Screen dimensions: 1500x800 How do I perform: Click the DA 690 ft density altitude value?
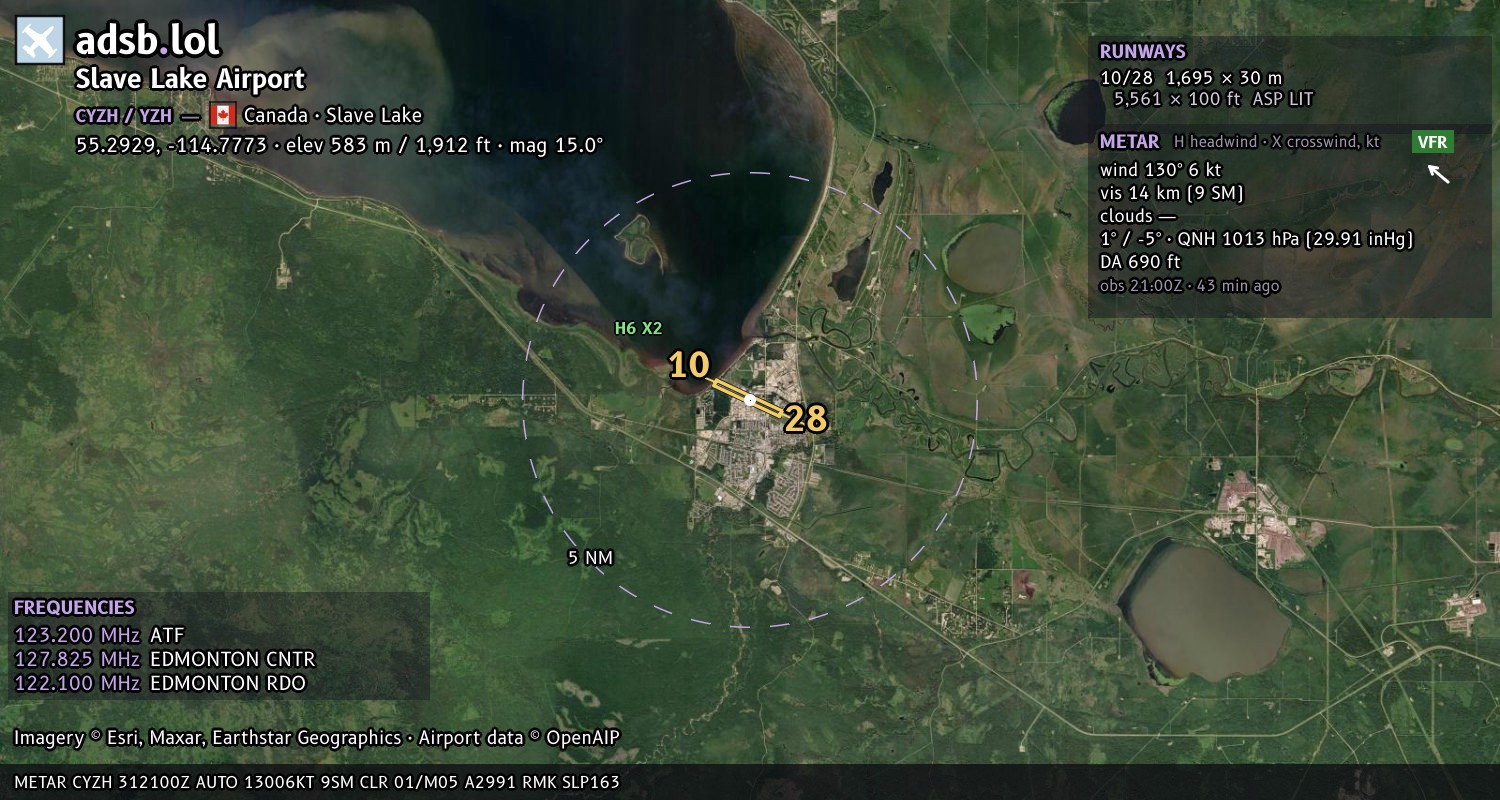pyautogui.click(x=1140, y=262)
